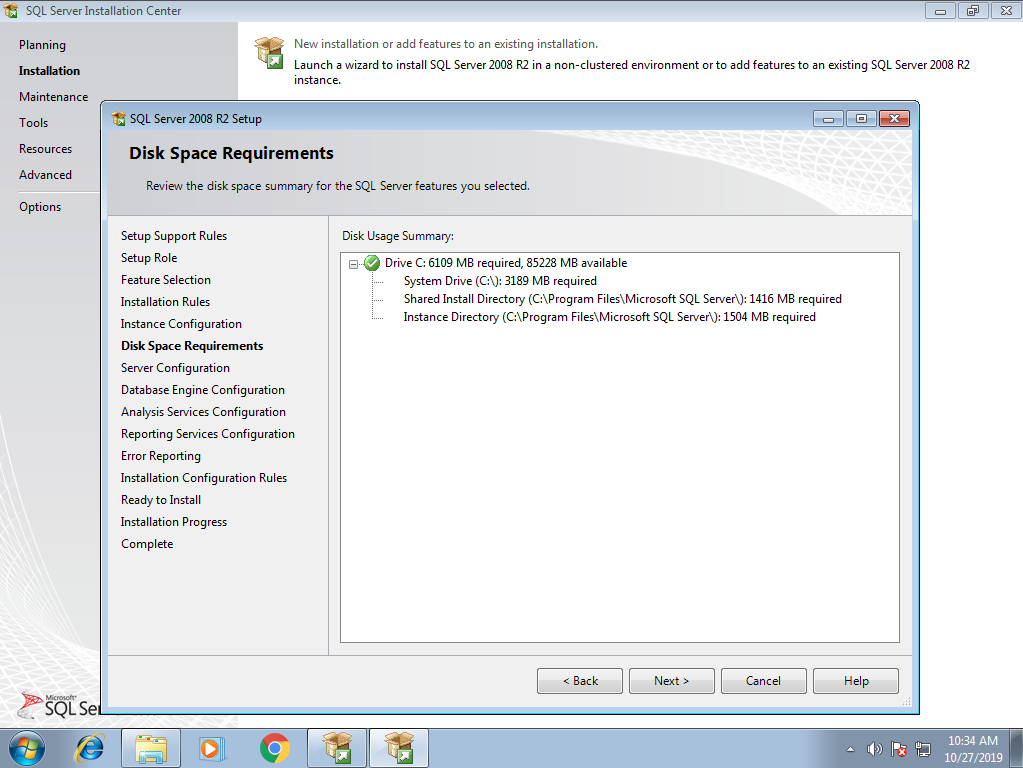Viewport: 1023px width, 768px height.
Task: Select the Shared Install Directory row
Action: tap(622, 299)
